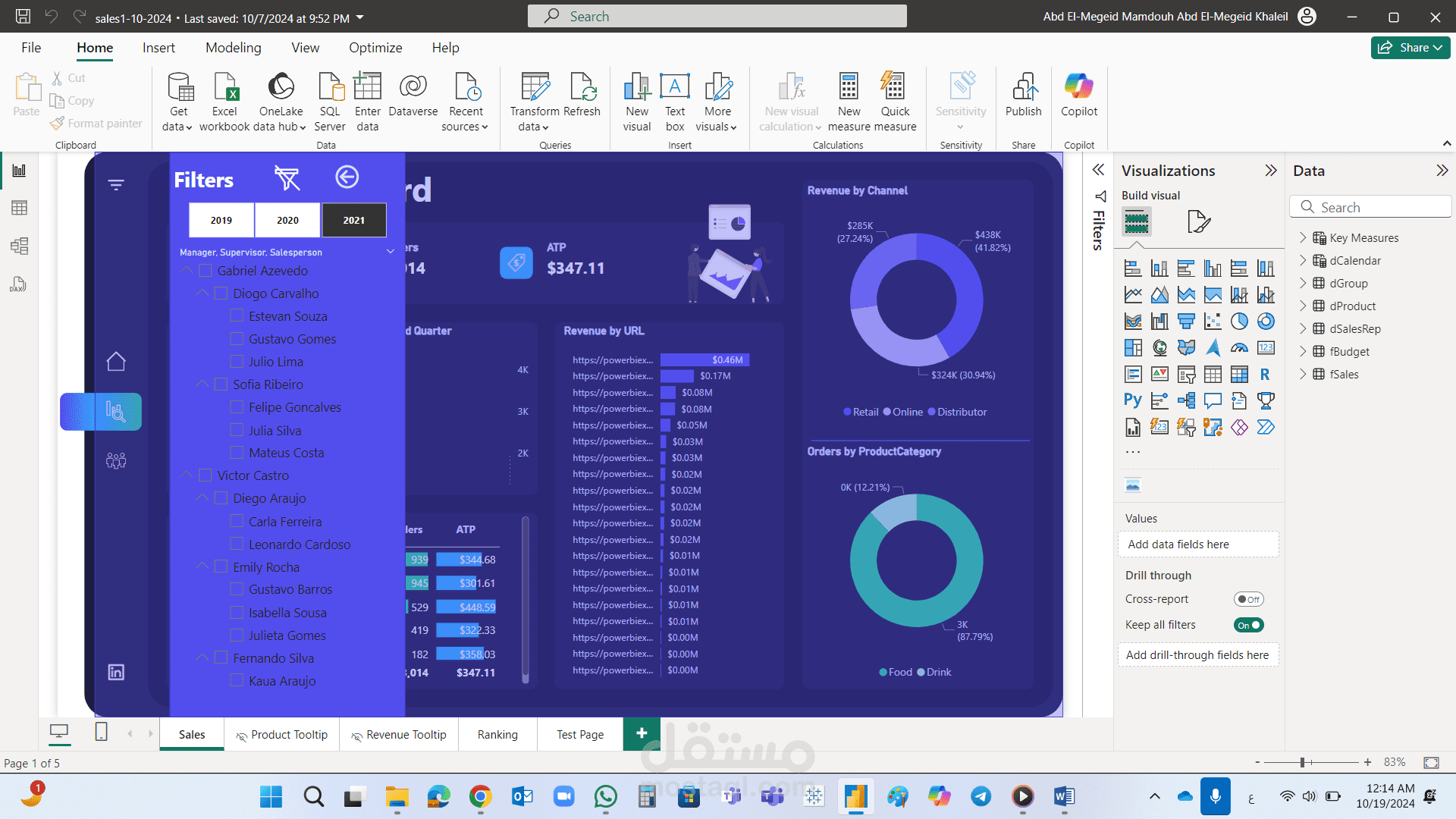Switch to the Ranking page tab
The height and width of the screenshot is (819, 1456).
coord(497,734)
